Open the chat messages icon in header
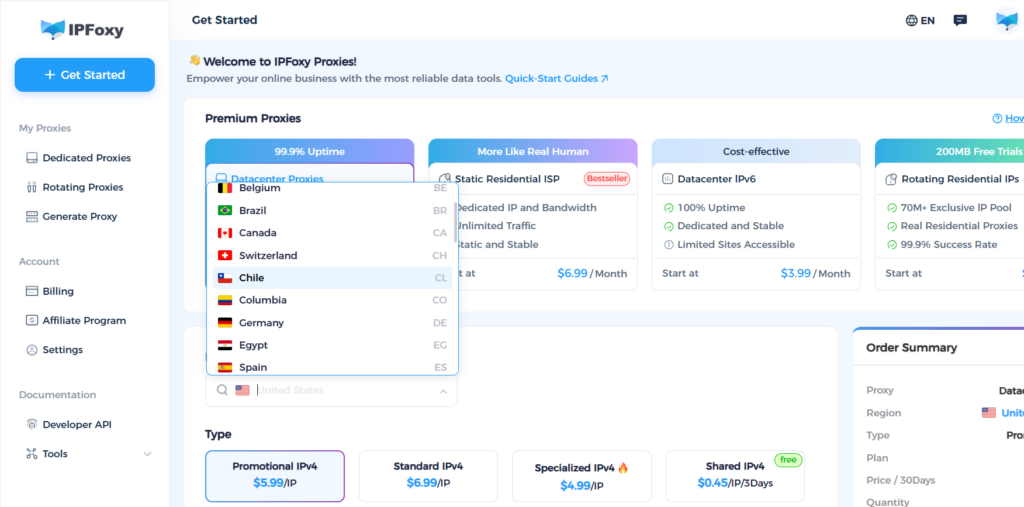 coord(960,20)
